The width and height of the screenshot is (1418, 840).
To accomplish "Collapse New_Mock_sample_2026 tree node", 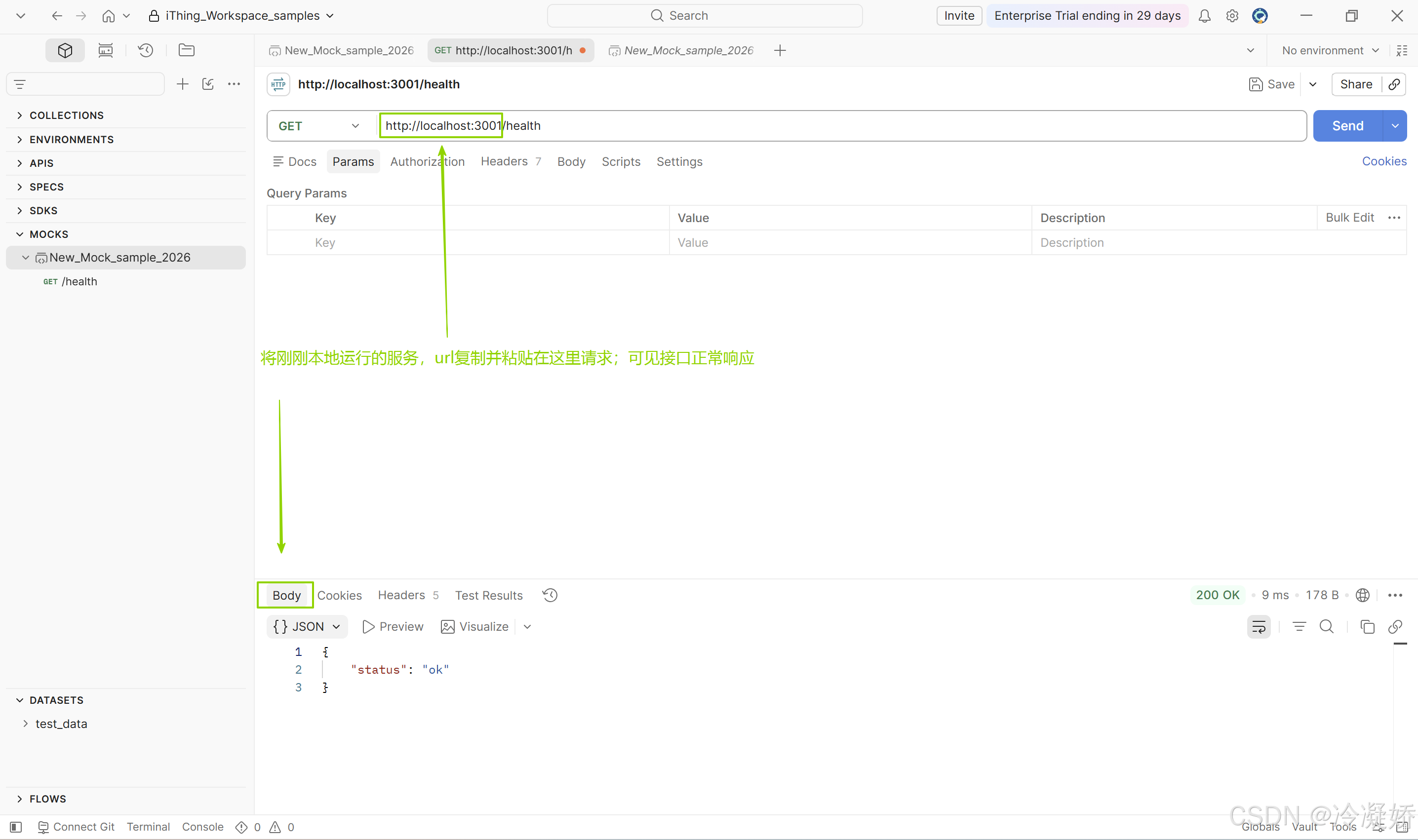I will pyautogui.click(x=26, y=258).
